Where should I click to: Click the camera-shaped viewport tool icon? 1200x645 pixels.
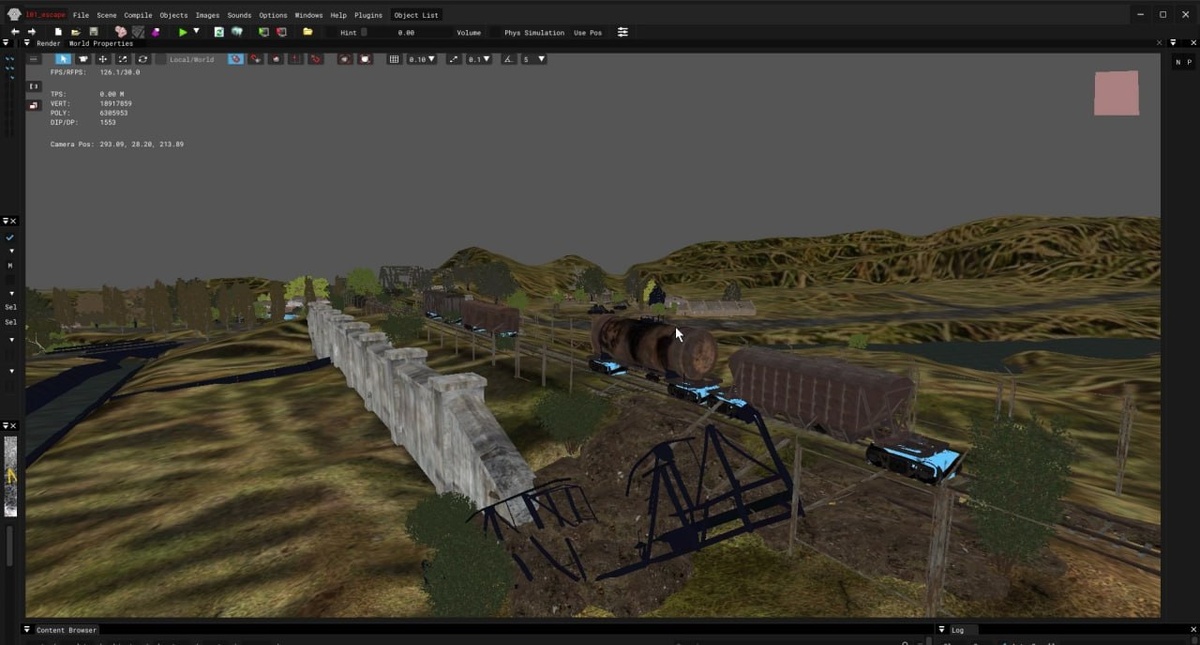pyautogui.click(x=83, y=59)
